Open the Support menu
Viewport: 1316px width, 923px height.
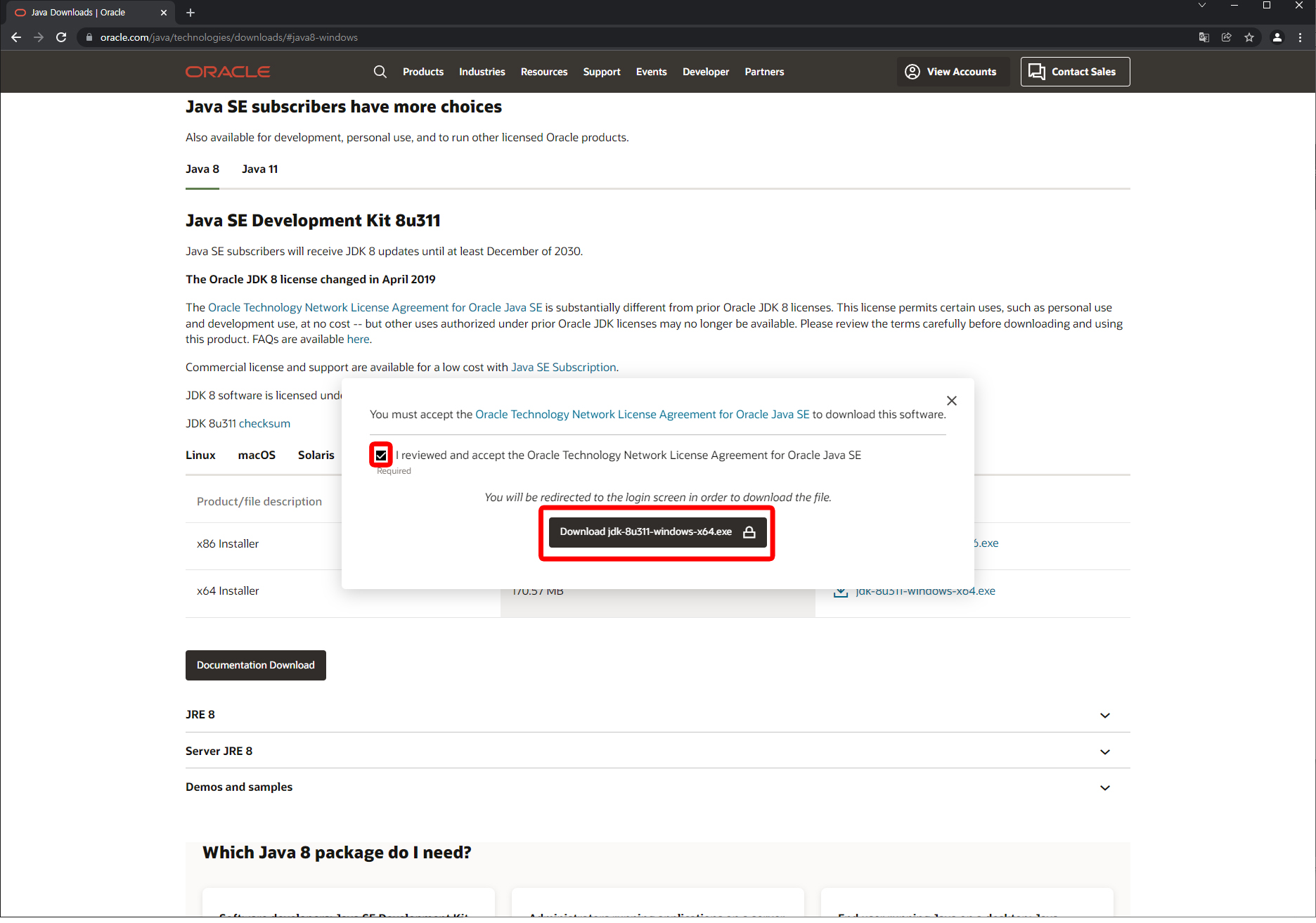(602, 72)
